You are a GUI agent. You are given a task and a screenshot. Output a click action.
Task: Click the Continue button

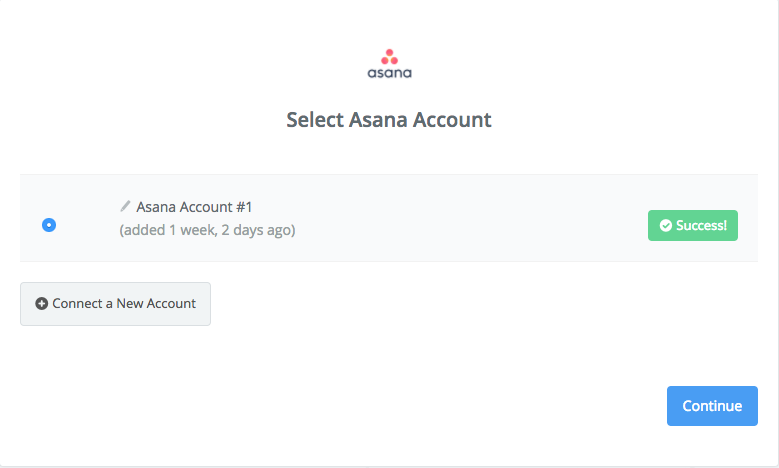712,406
